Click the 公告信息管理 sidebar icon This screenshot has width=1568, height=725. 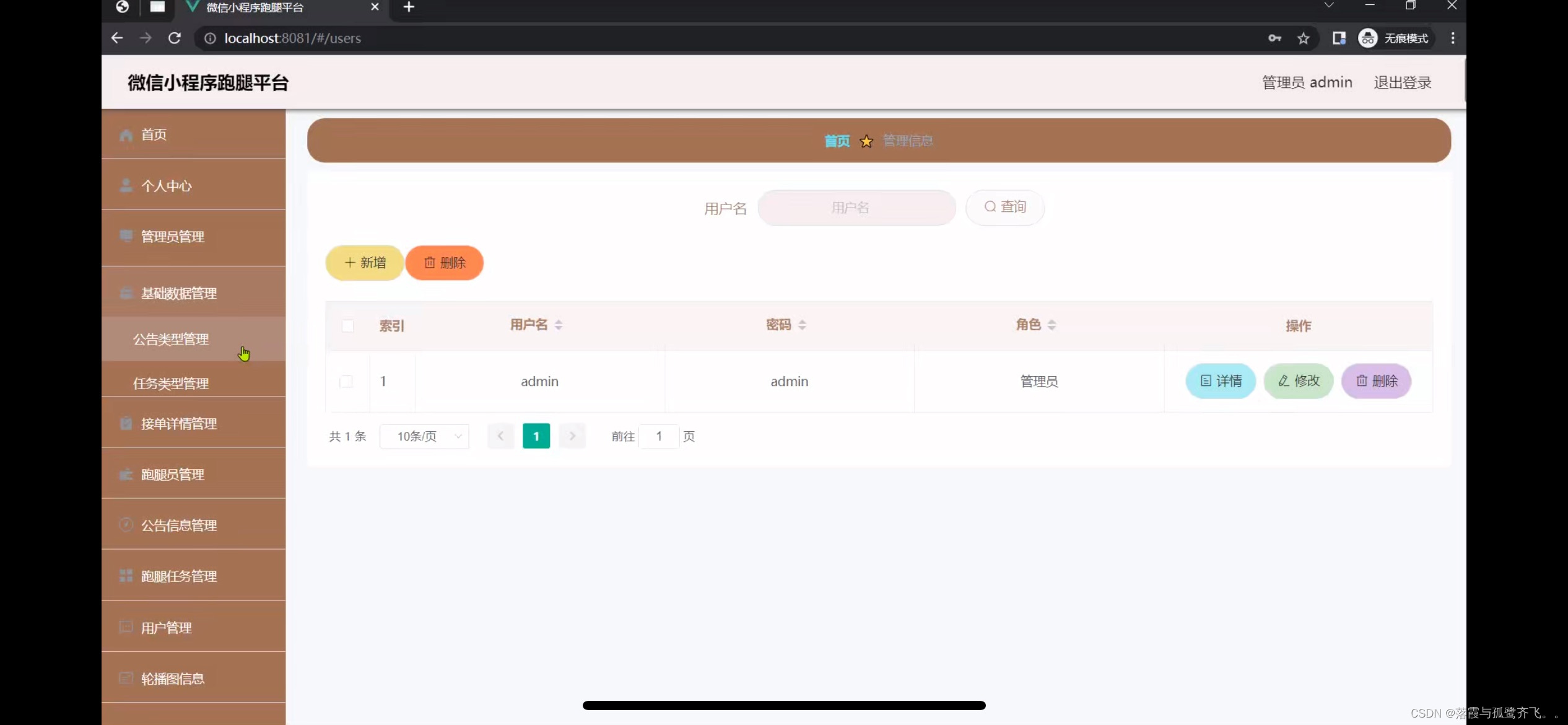[x=126, y=525]
